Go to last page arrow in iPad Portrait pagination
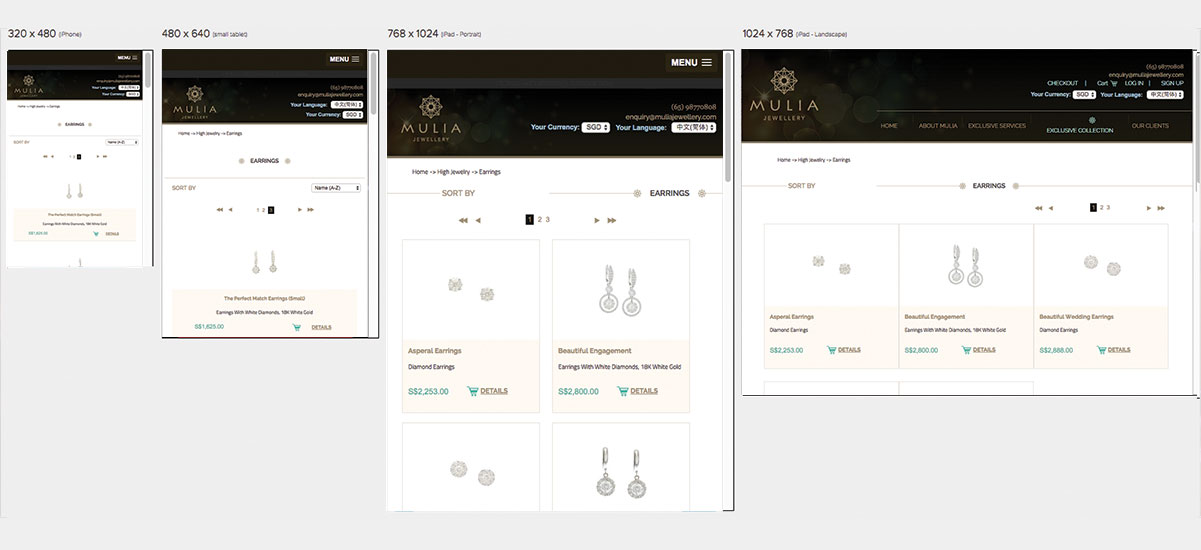 612,220
